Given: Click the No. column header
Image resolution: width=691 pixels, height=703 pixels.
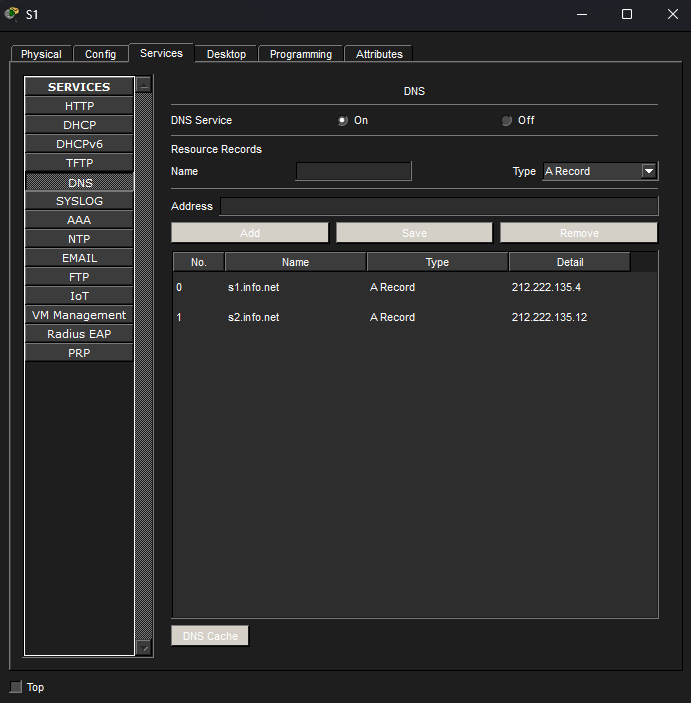Looking at the screenshot, I should (199, 262).
